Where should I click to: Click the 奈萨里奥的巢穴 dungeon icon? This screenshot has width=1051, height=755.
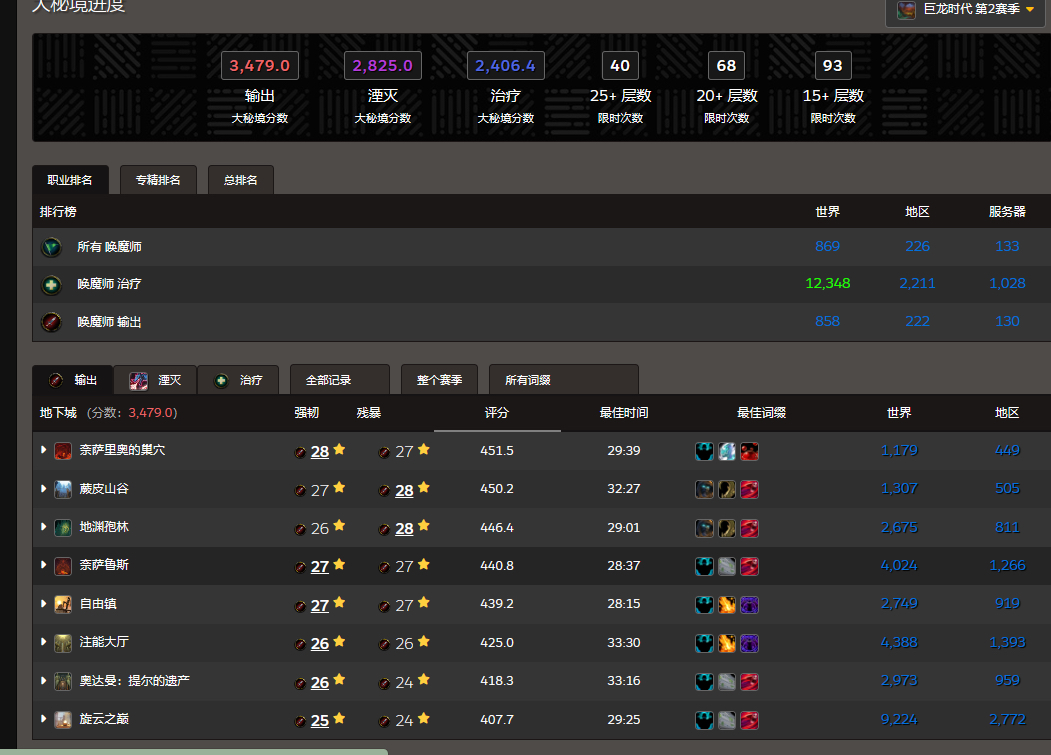(63, 451)
